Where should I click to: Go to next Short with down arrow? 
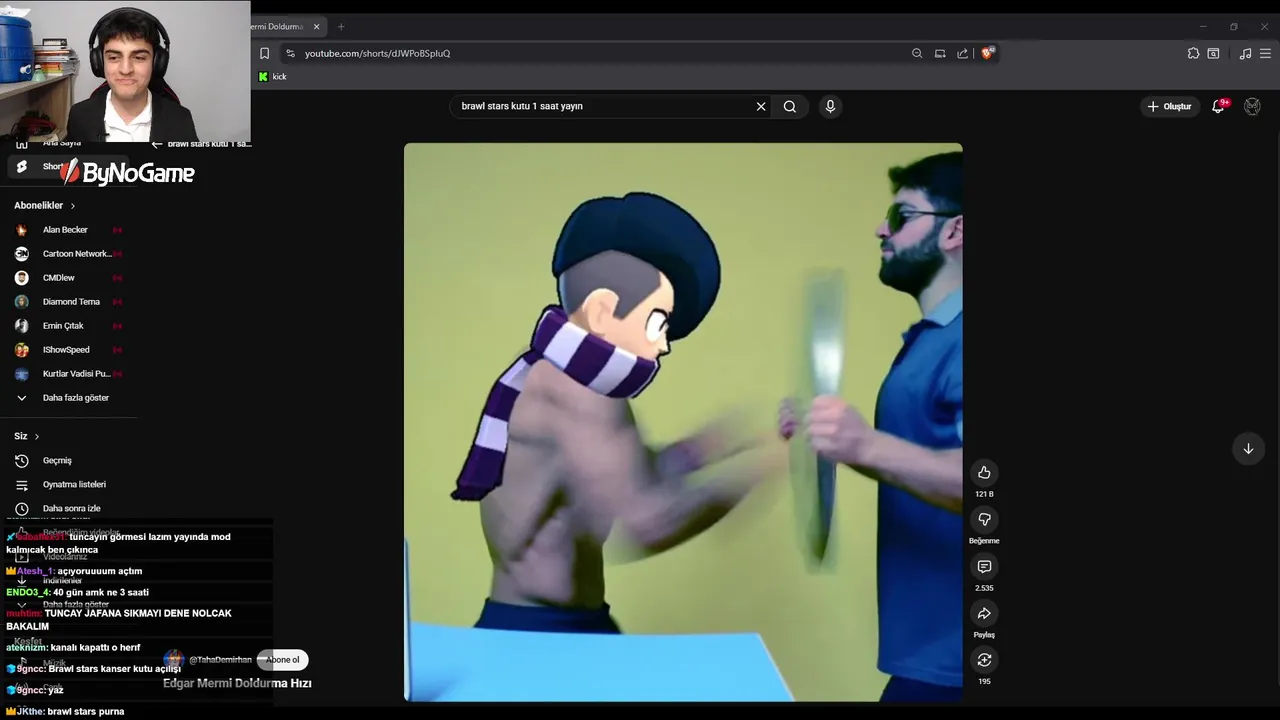[x=1248, y=448]
